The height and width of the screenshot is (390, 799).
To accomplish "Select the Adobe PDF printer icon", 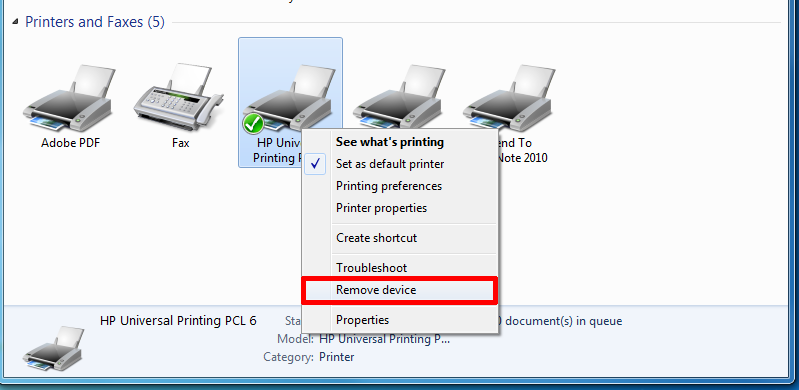I will (69, 97).
